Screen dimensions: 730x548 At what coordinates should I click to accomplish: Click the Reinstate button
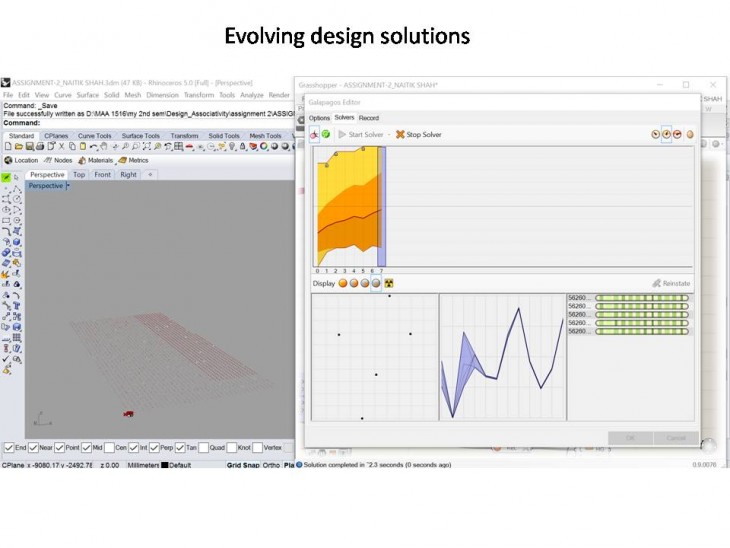click(x=670, y=283)
